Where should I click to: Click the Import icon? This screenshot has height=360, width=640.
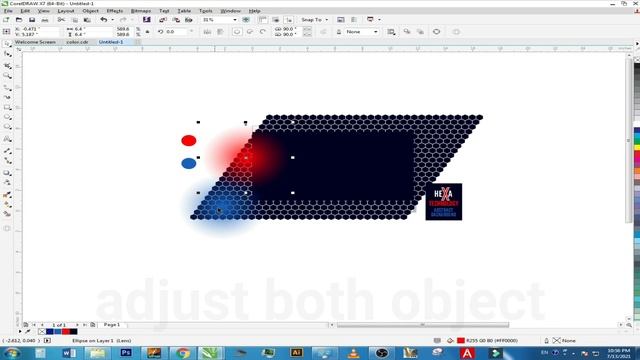(x=162, y=20)
